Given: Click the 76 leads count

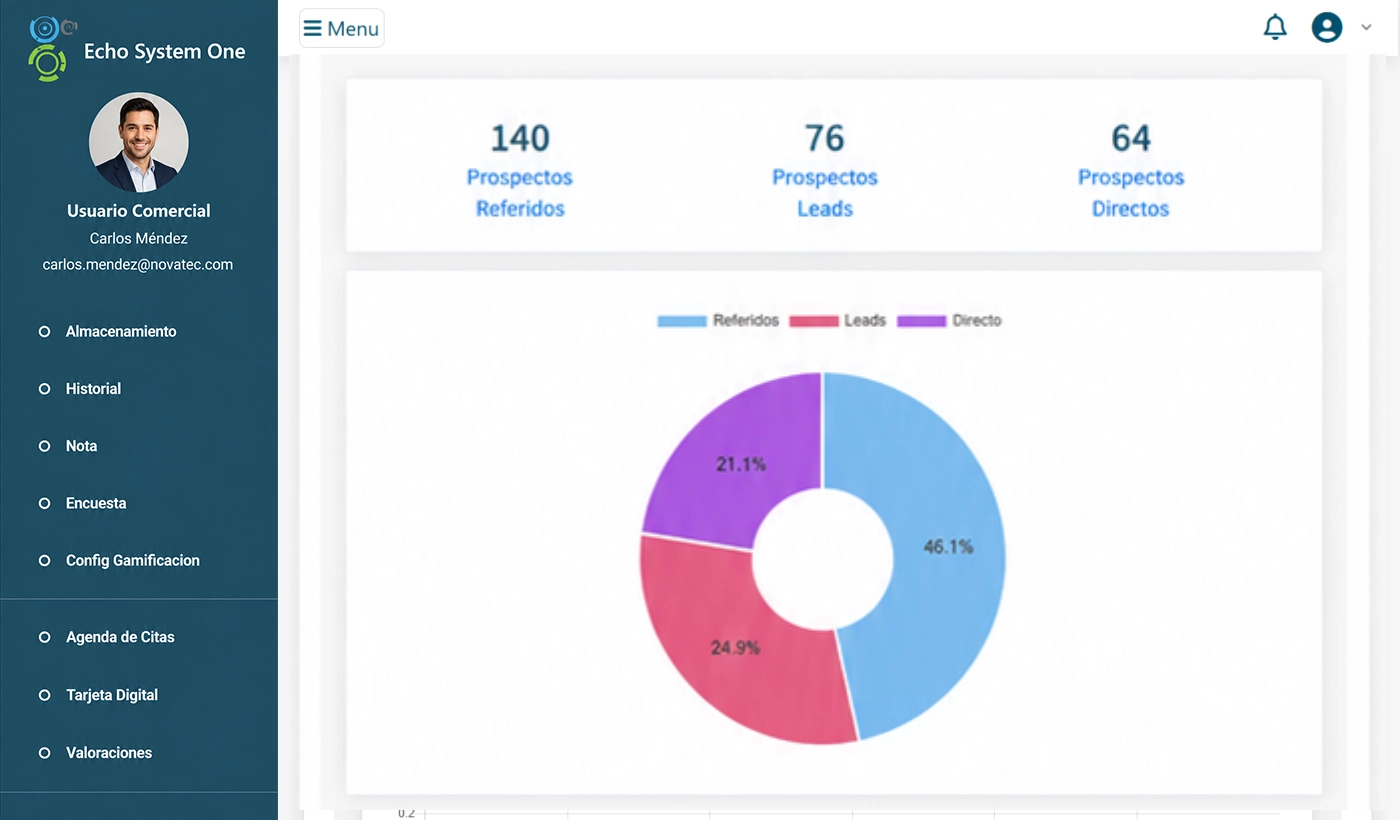Looking at the screenshot, I should (x=825, y=138).
